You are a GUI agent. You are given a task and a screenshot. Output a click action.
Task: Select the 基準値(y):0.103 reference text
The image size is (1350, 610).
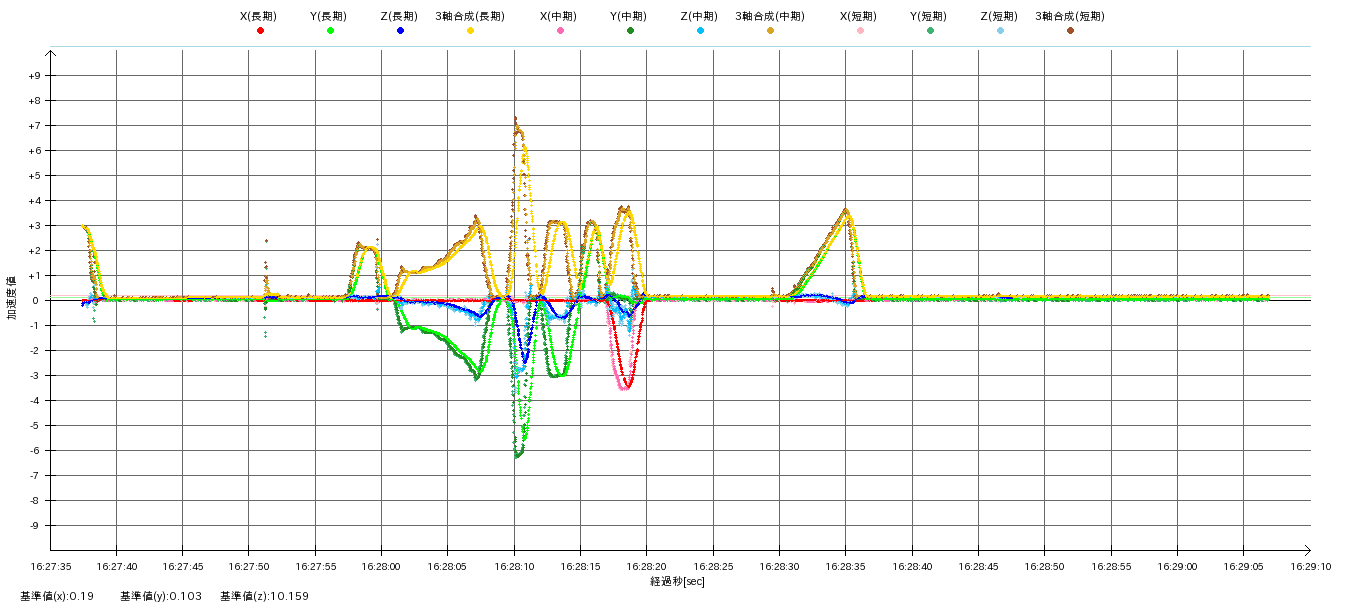(161, 597)
